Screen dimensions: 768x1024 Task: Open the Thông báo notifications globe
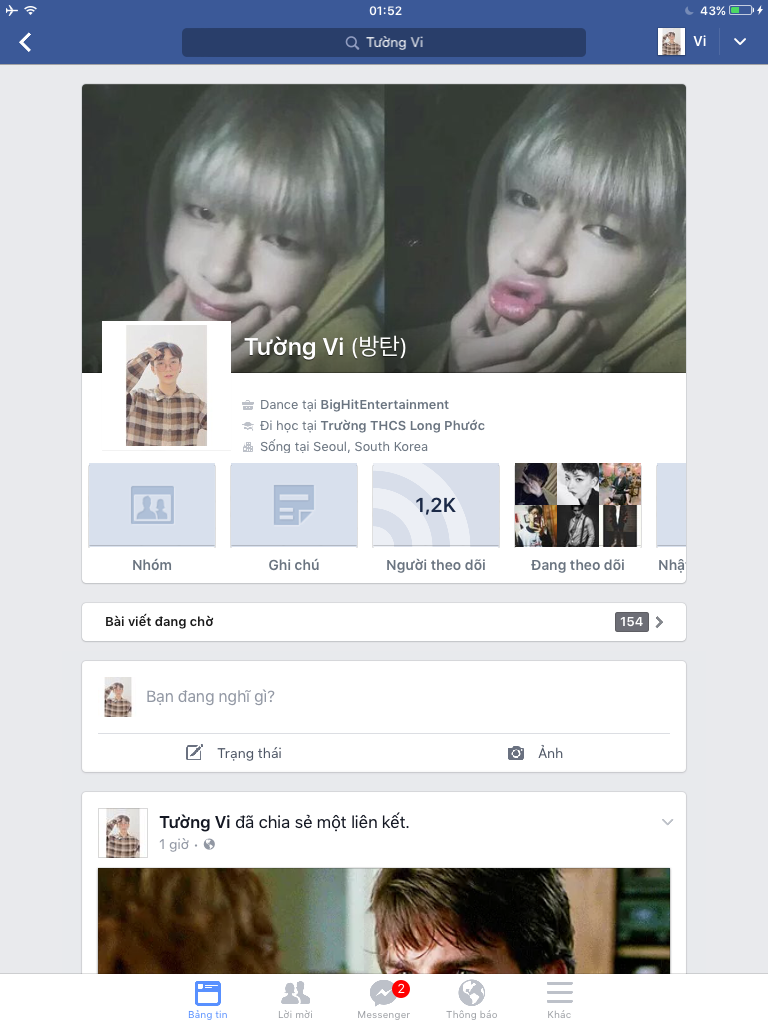[471, 999]
